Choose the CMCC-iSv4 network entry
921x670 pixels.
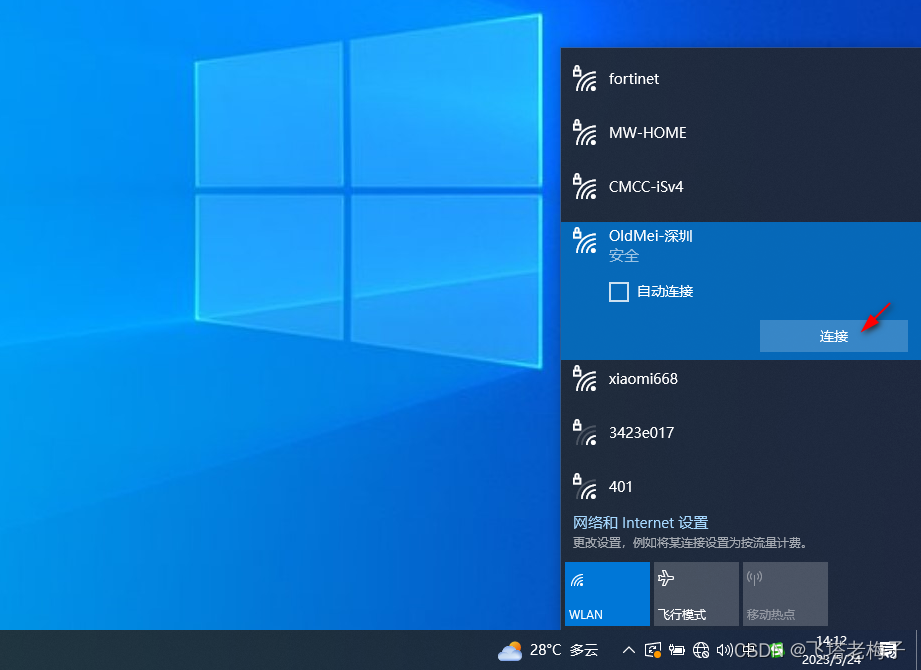(741, 187)
